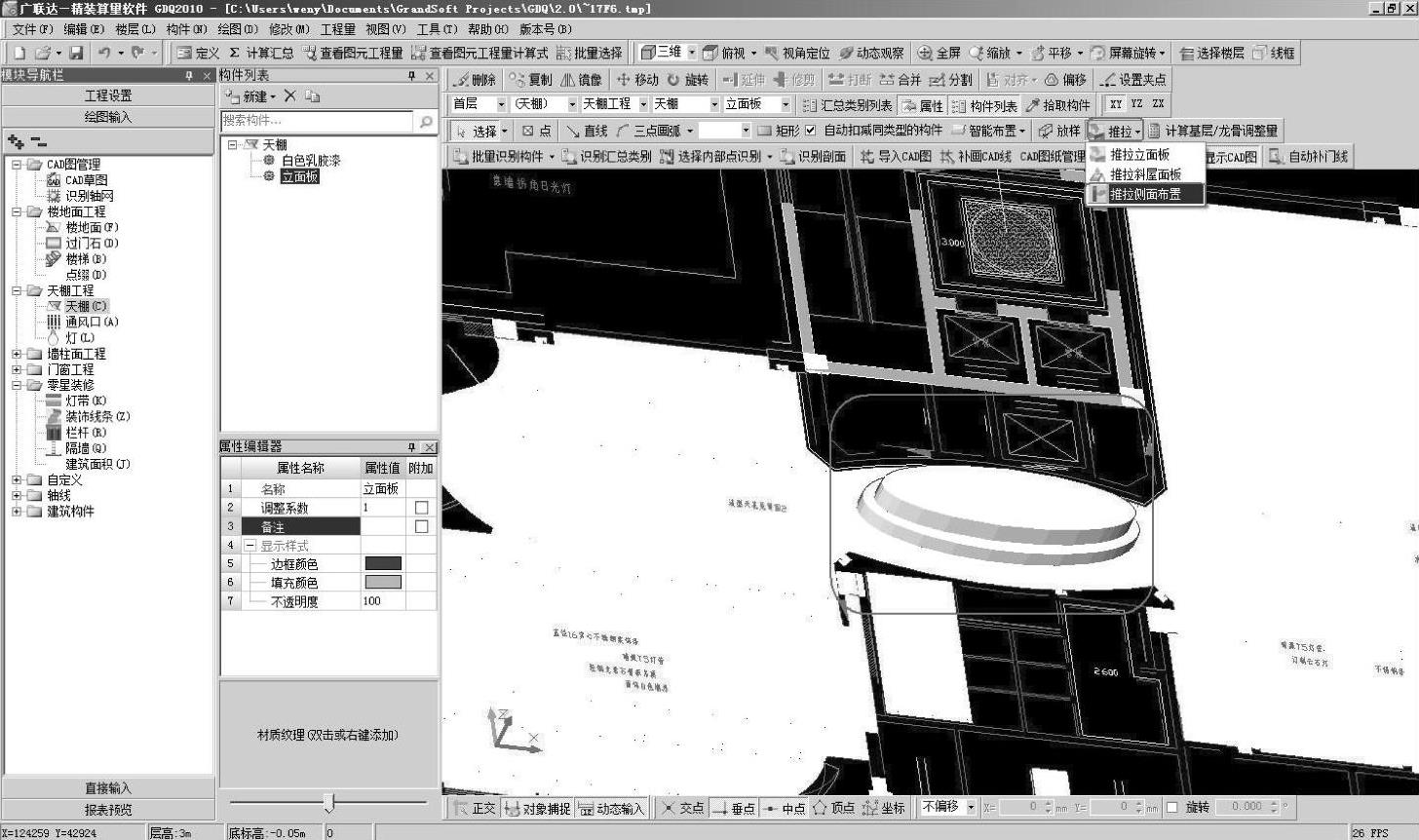Click 填充颜色 color swatch
Viewport: 1419px width, 840px height.
pos(382,582)
